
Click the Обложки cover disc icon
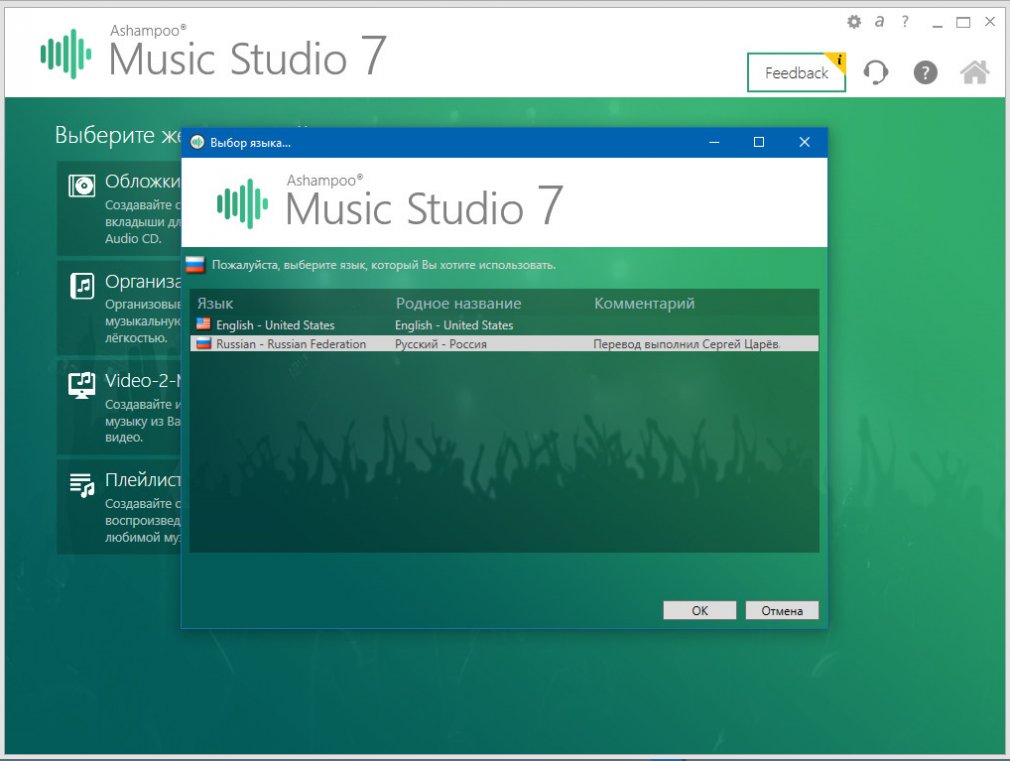tap(82, 186)
